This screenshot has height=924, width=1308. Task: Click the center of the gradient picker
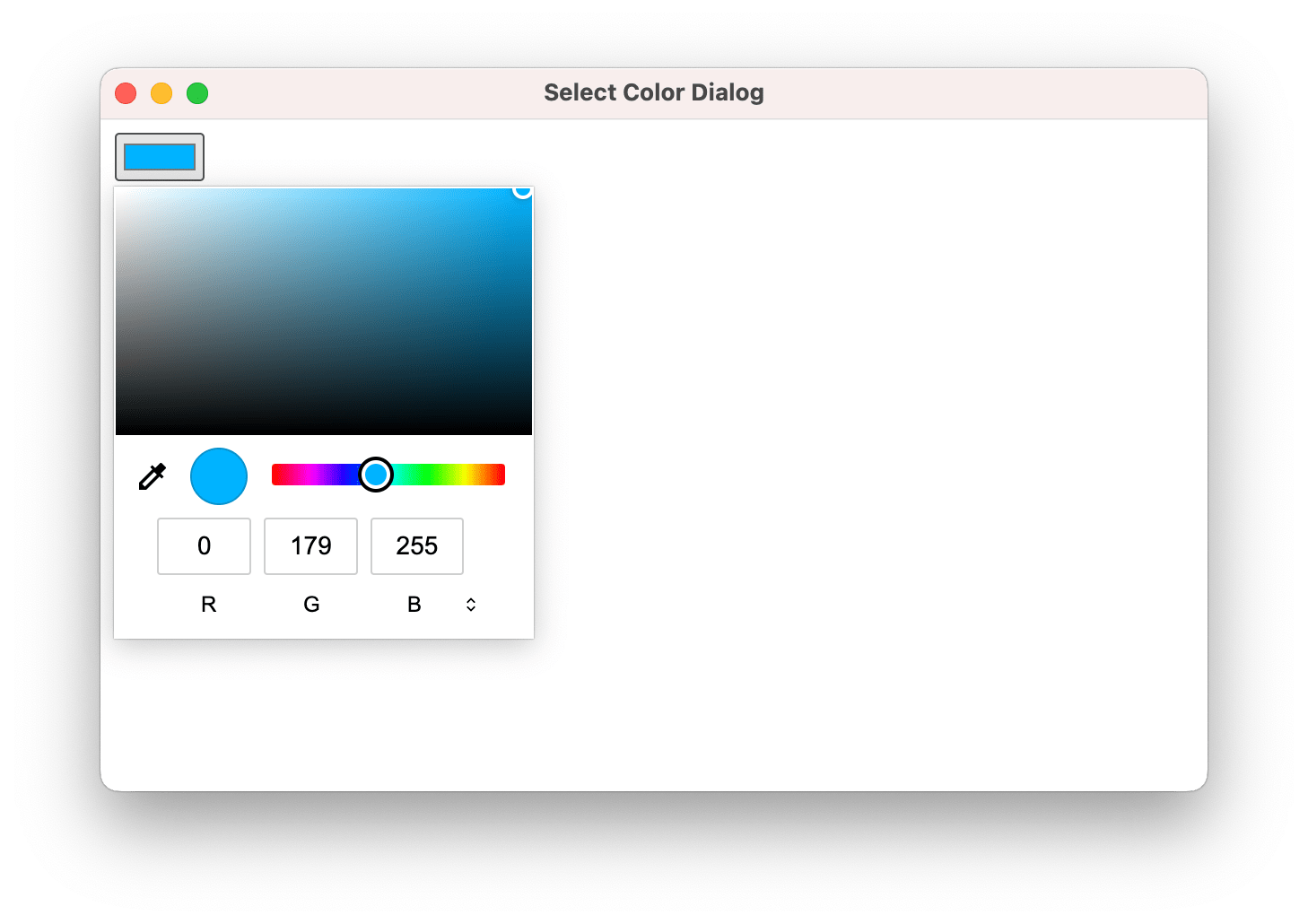[x=323, y=311]
